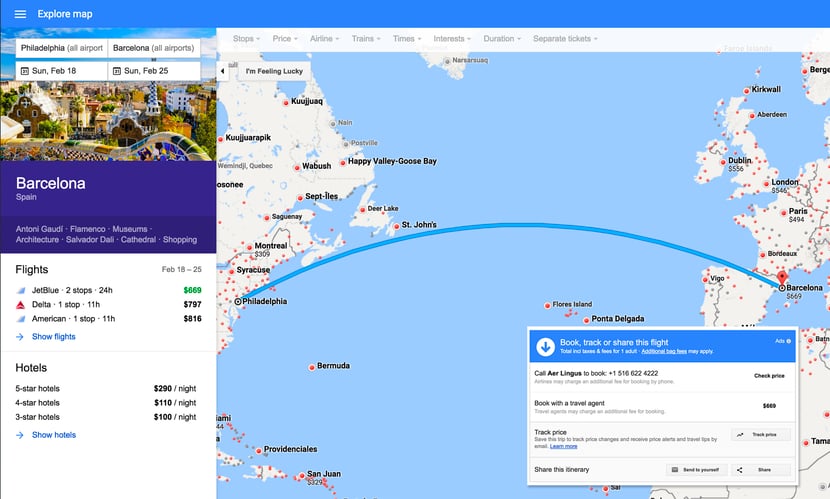Screen dimensions: 830x499
Task: Click Check price for Aer Lingus
Action: click(769, 376)
